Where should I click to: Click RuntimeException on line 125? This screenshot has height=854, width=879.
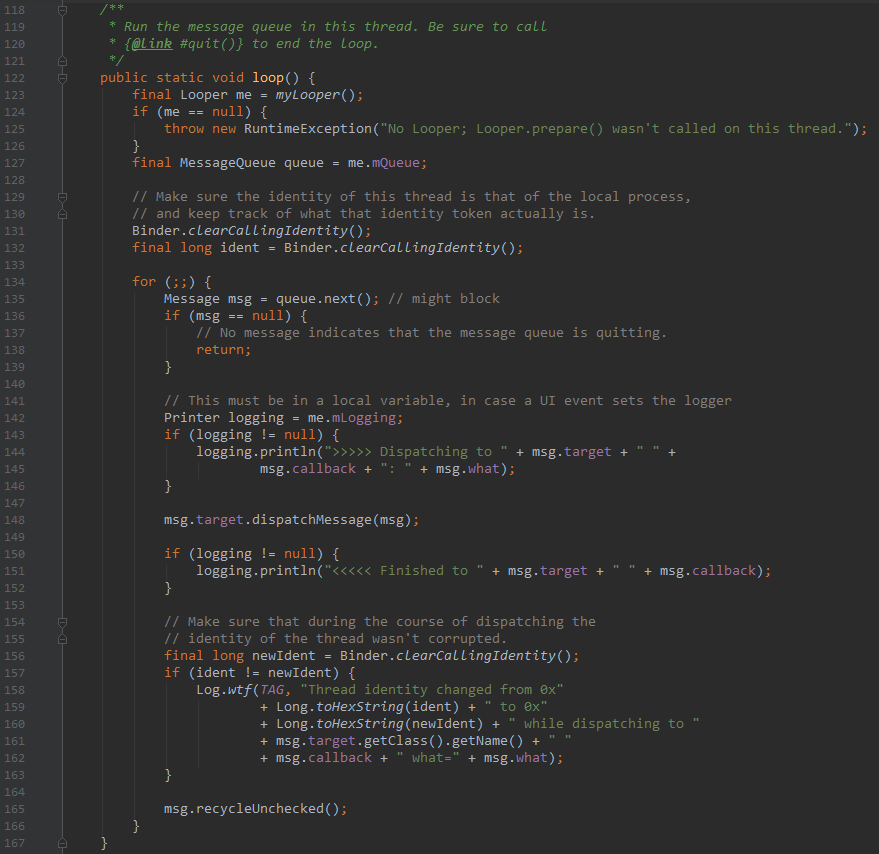click(x=308, y=128)
